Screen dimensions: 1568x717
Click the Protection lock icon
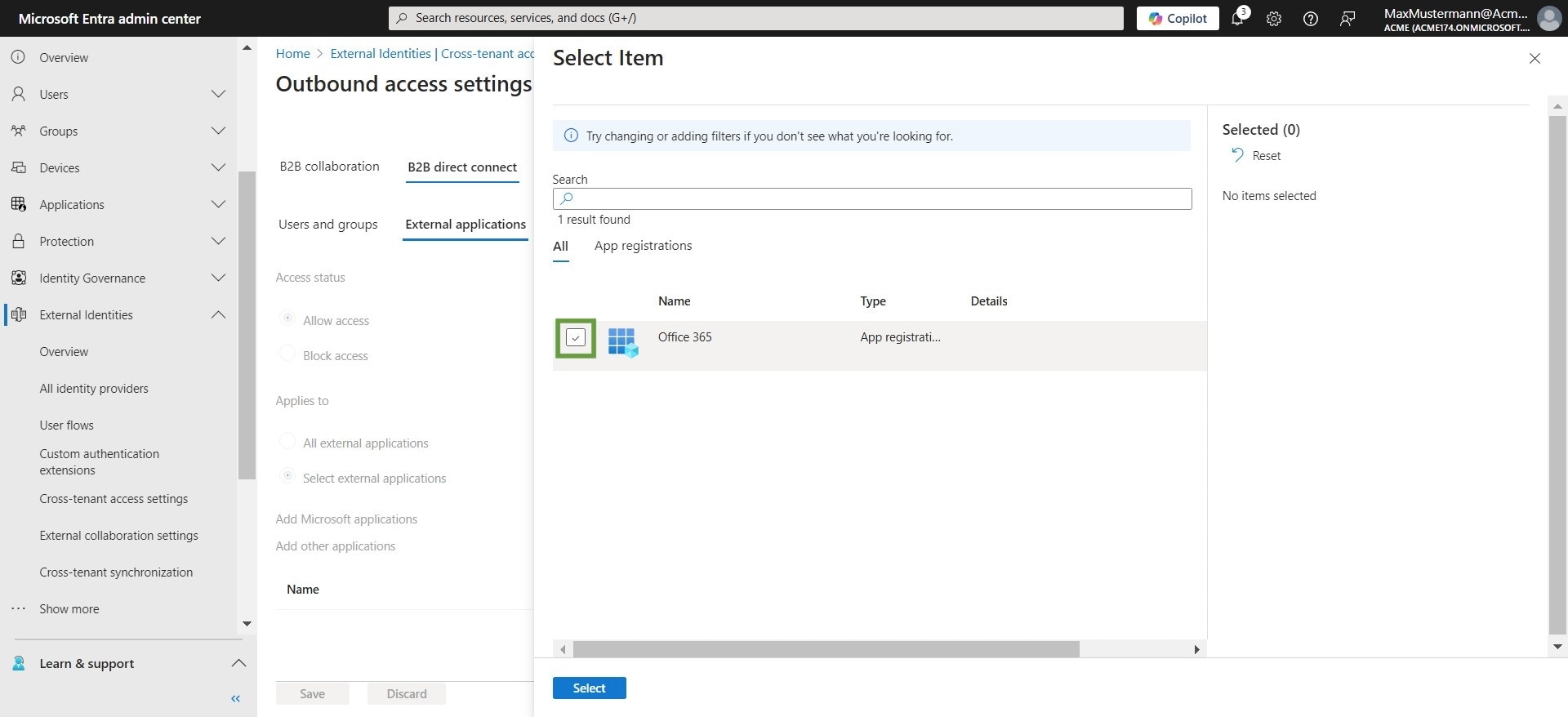18,241
